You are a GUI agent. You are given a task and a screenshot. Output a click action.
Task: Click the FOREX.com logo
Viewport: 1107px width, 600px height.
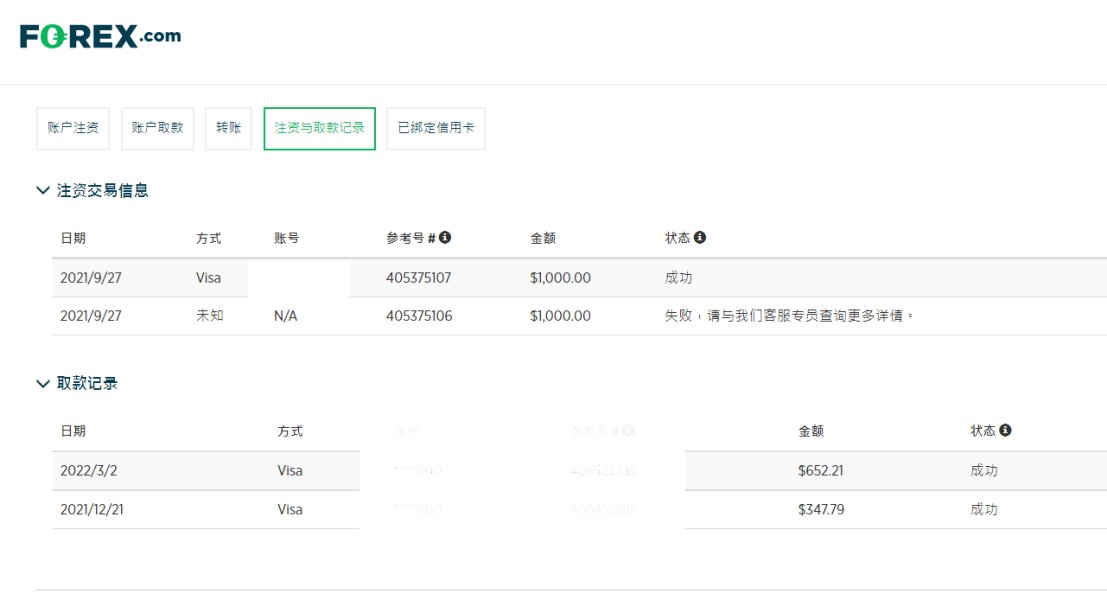100,37
